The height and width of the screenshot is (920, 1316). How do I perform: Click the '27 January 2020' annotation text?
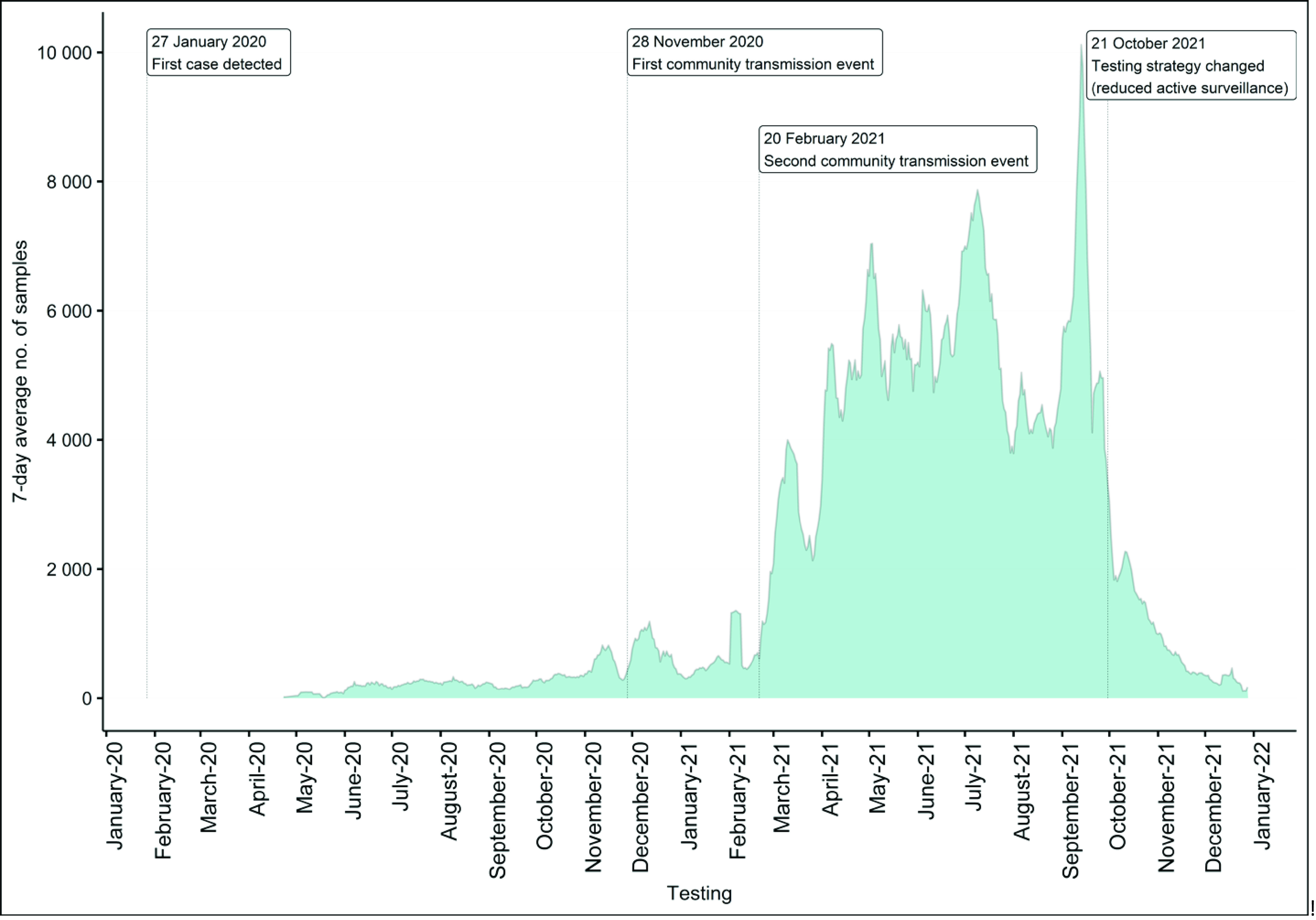point(209,42)
